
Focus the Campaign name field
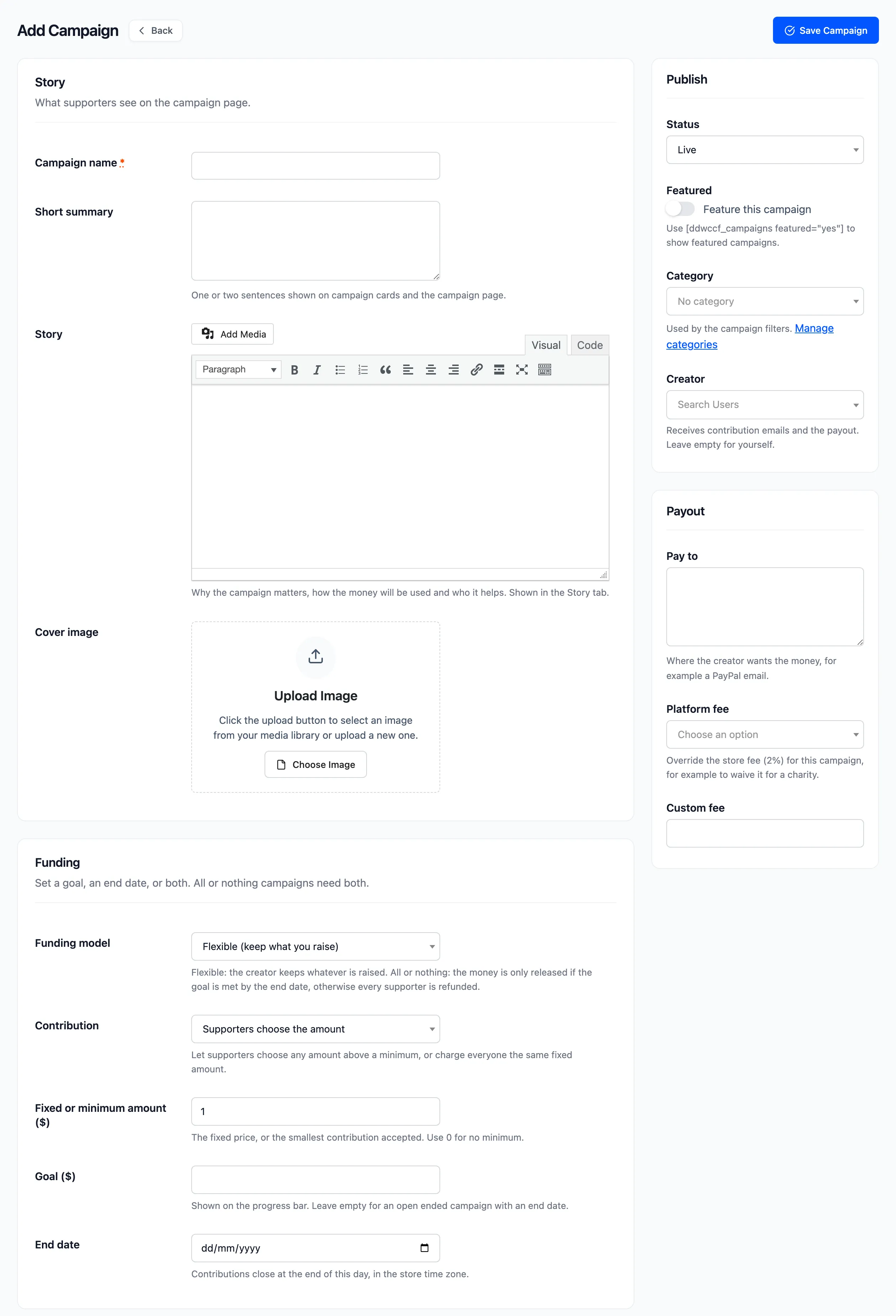tap(315, 166)
